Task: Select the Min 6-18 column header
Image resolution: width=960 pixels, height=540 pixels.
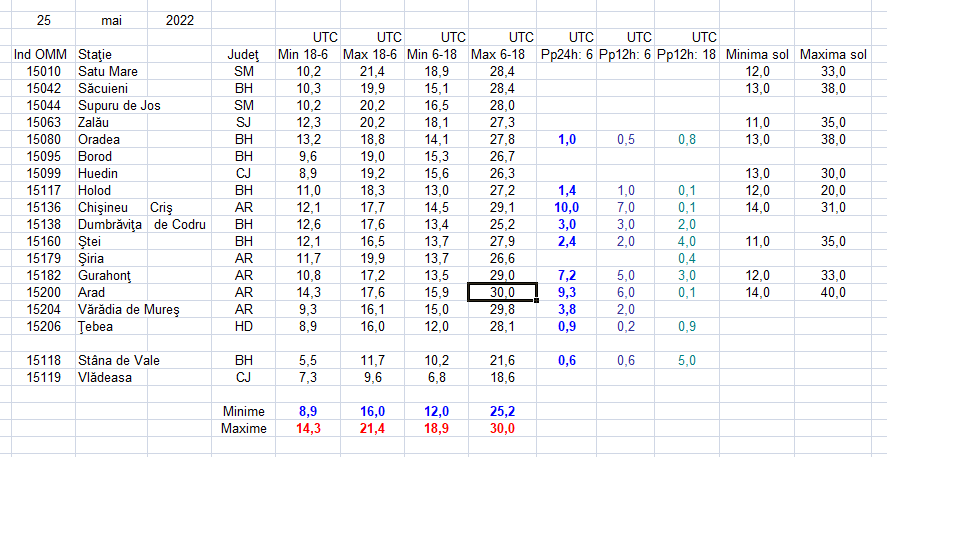Action: point(436,54)
